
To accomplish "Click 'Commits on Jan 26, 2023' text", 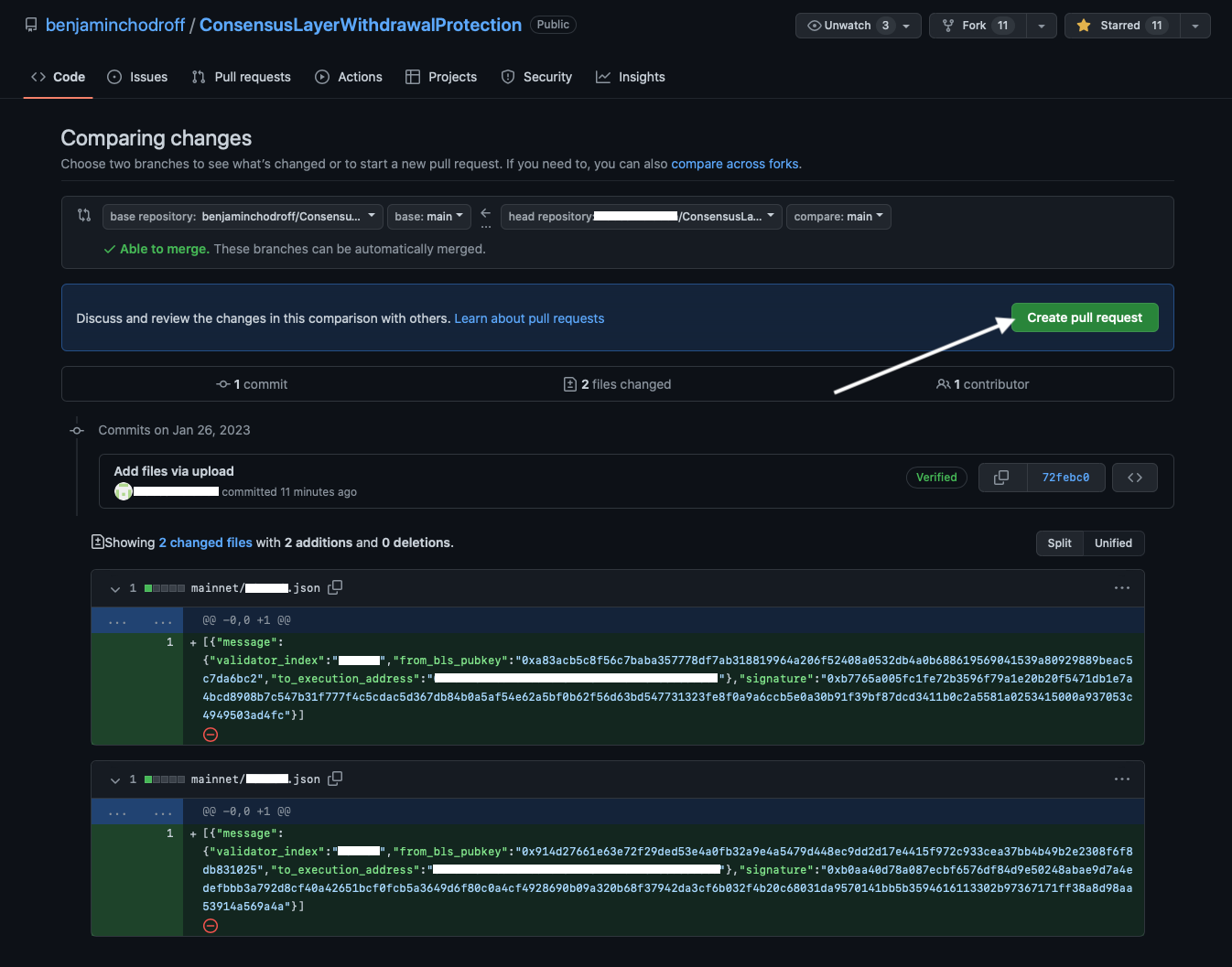I will tap(174, 430).
